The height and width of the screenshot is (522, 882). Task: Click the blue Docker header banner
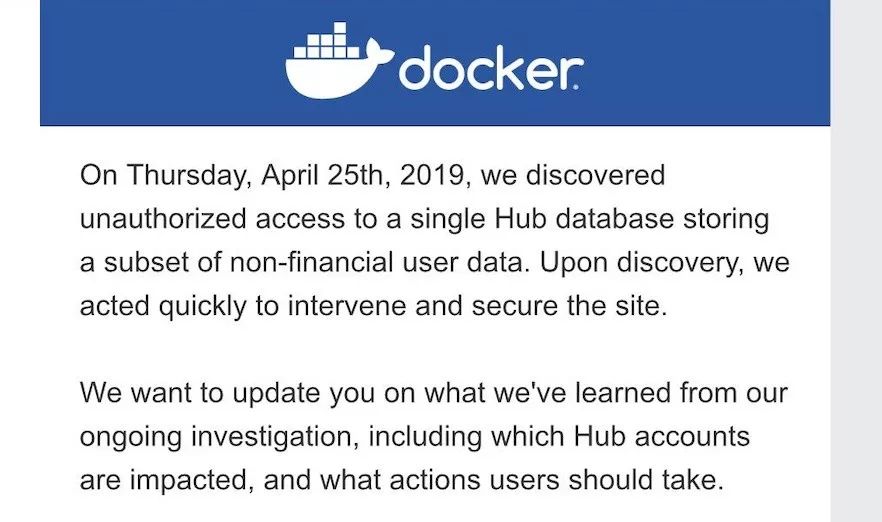435,62
